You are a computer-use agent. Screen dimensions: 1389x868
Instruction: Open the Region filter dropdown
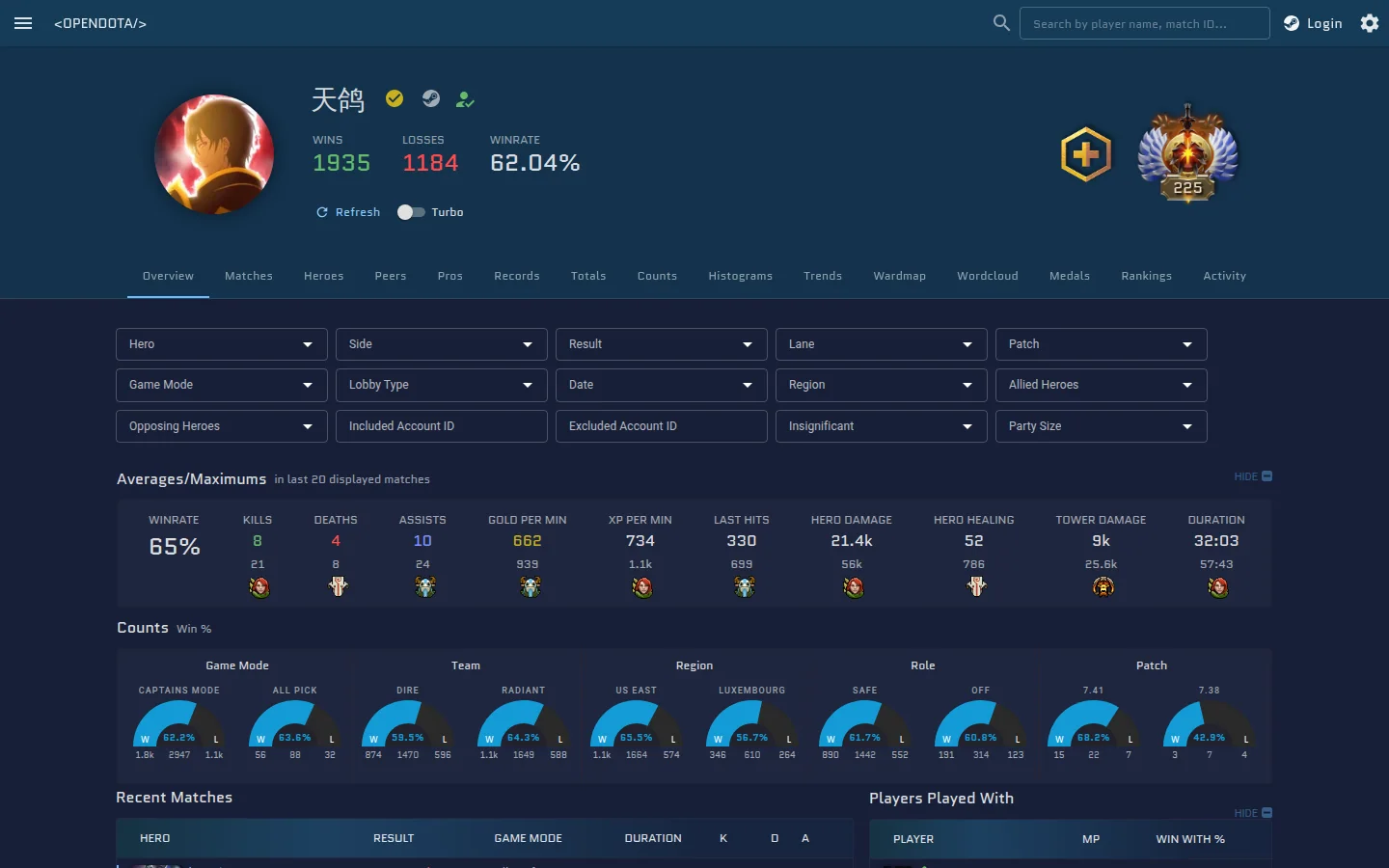coord(881,385)
